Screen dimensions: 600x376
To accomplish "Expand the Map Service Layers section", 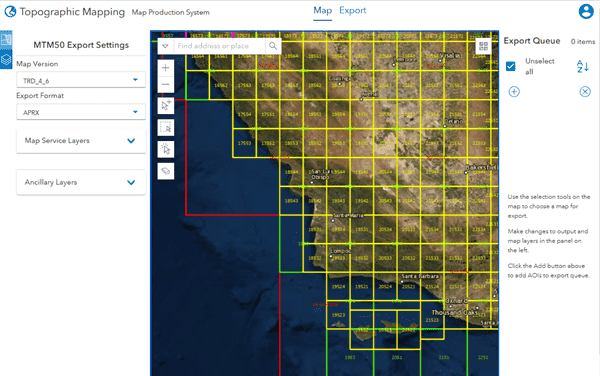I will (x=81, y=141).
